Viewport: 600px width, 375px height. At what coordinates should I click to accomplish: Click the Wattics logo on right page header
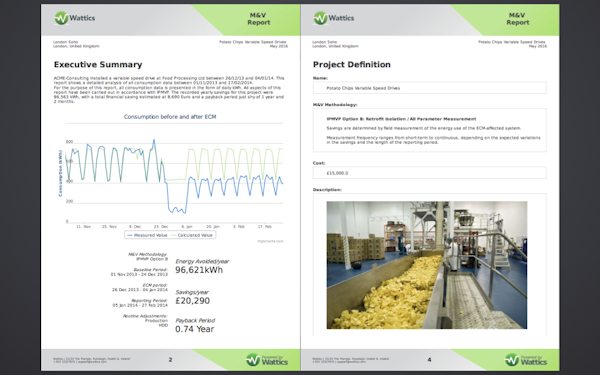click(334, 18)
